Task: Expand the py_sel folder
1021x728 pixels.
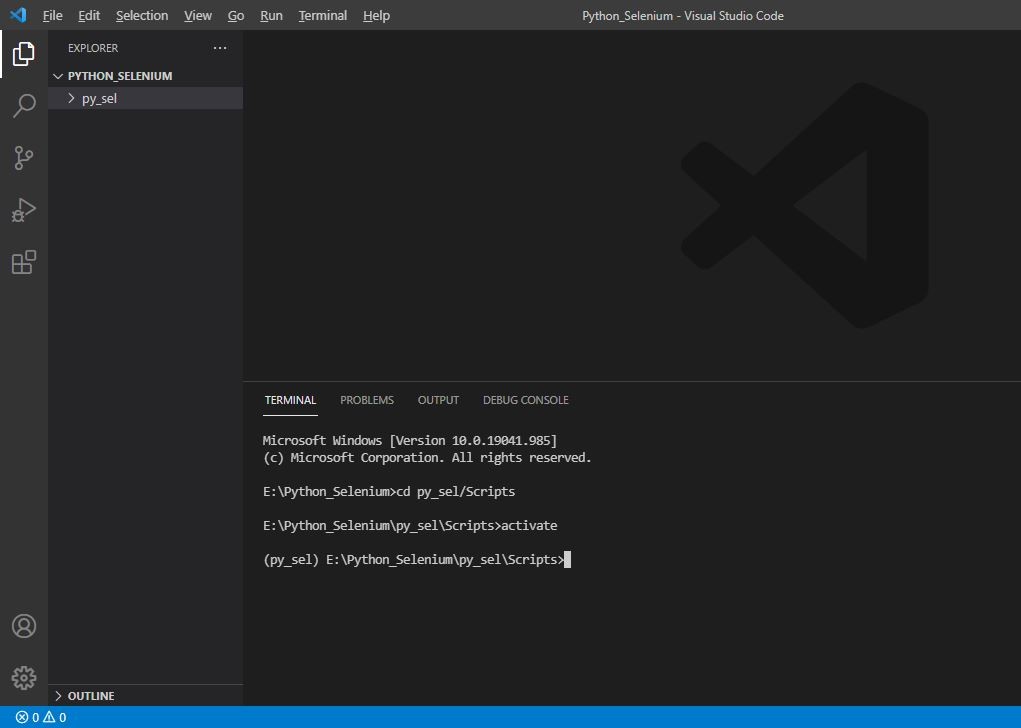Action: tap(70, 98)
